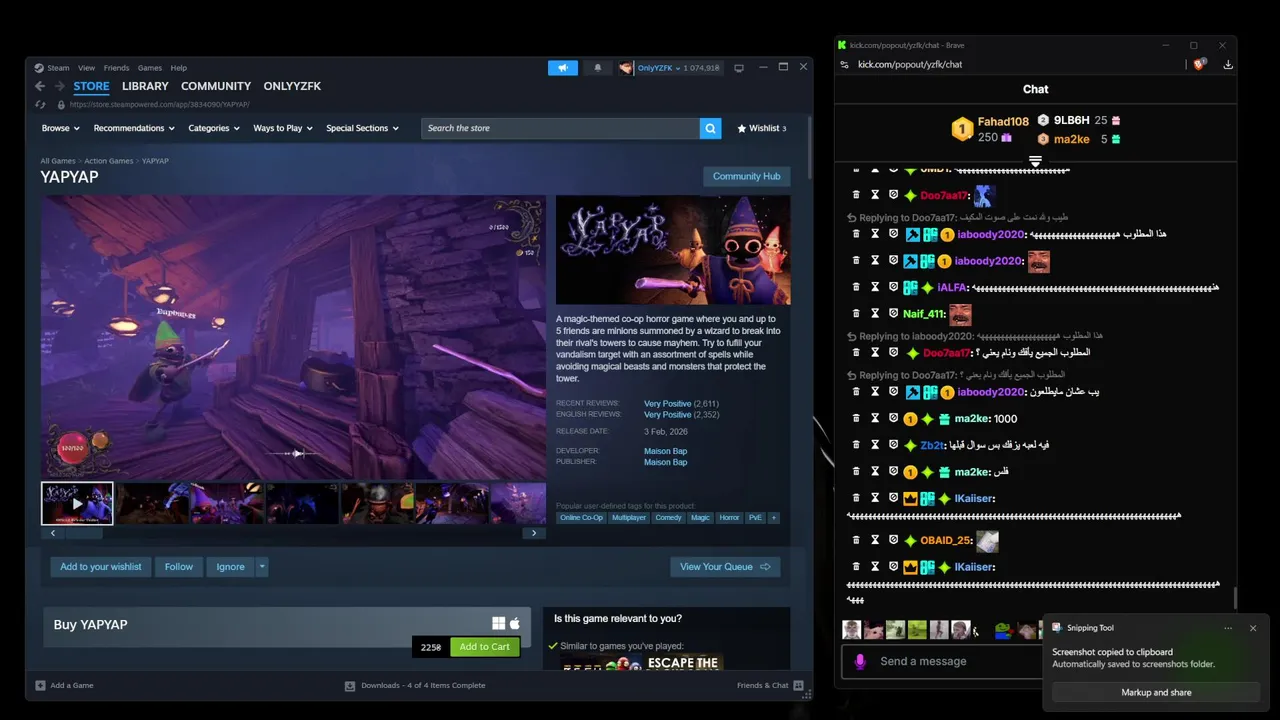This screenshot has width=1280, height=720.
Task: Switch to the LIBRARY tab
Action: pos(145,86)
